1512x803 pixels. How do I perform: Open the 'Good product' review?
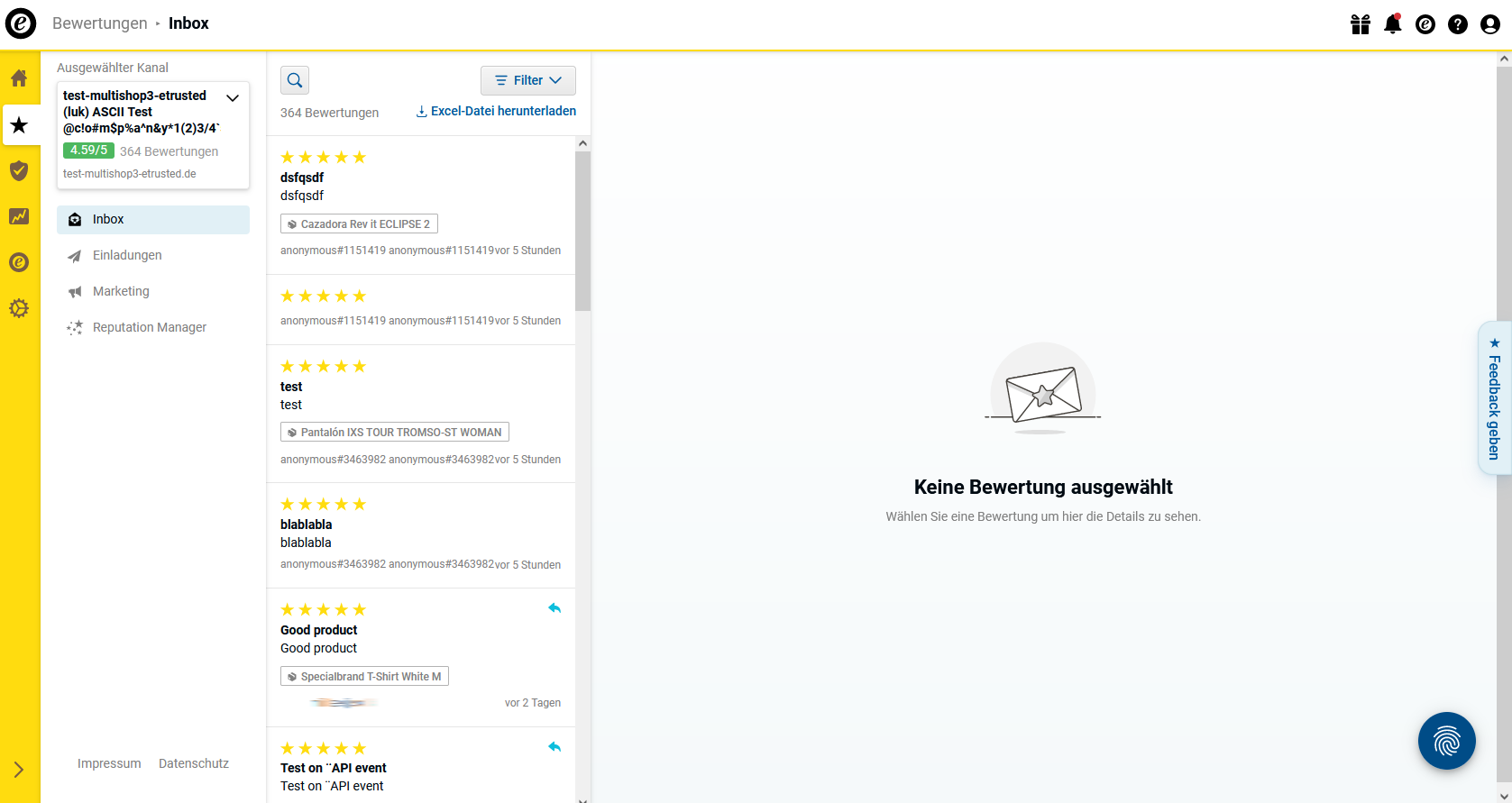(420, 657)
